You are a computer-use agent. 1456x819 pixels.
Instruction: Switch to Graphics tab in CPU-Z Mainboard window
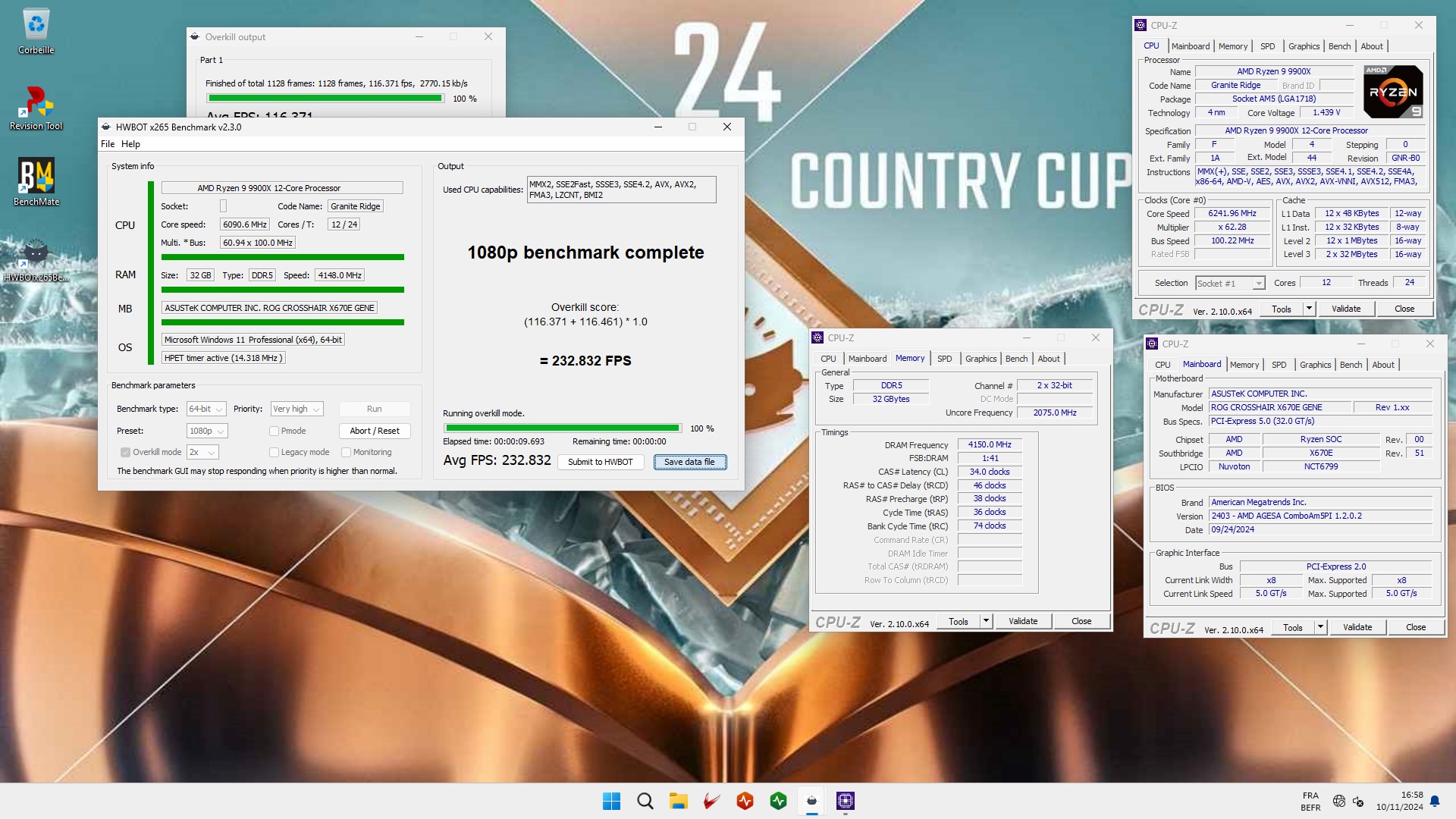coord(1315,365)
